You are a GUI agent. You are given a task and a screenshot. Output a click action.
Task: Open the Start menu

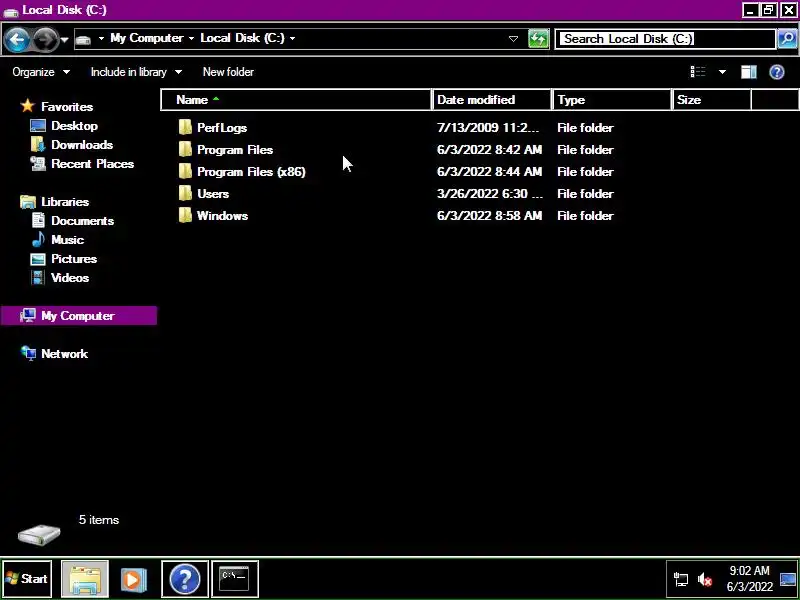27,579
